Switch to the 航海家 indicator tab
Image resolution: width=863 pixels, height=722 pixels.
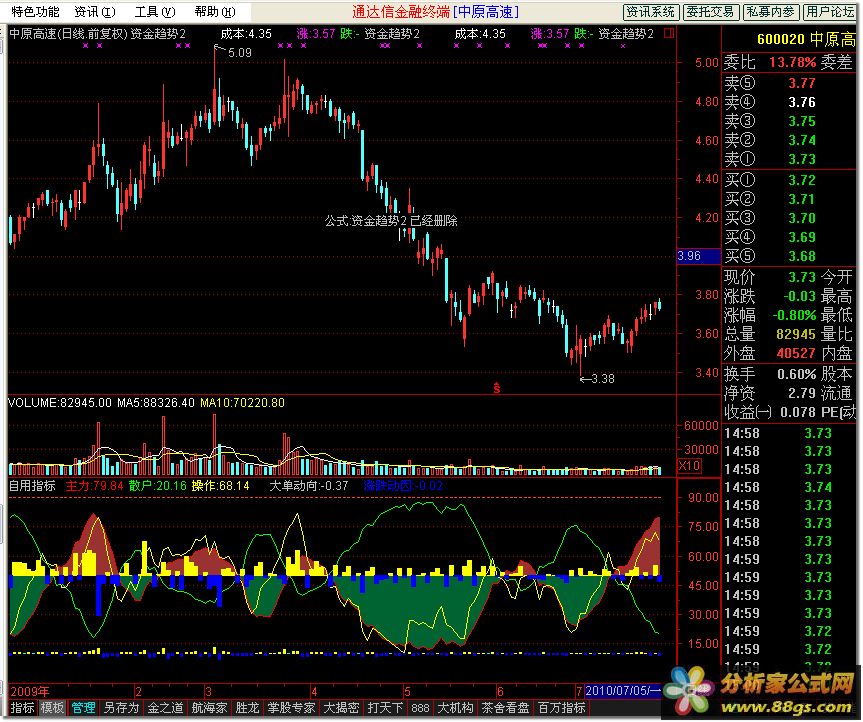[210, 708]
